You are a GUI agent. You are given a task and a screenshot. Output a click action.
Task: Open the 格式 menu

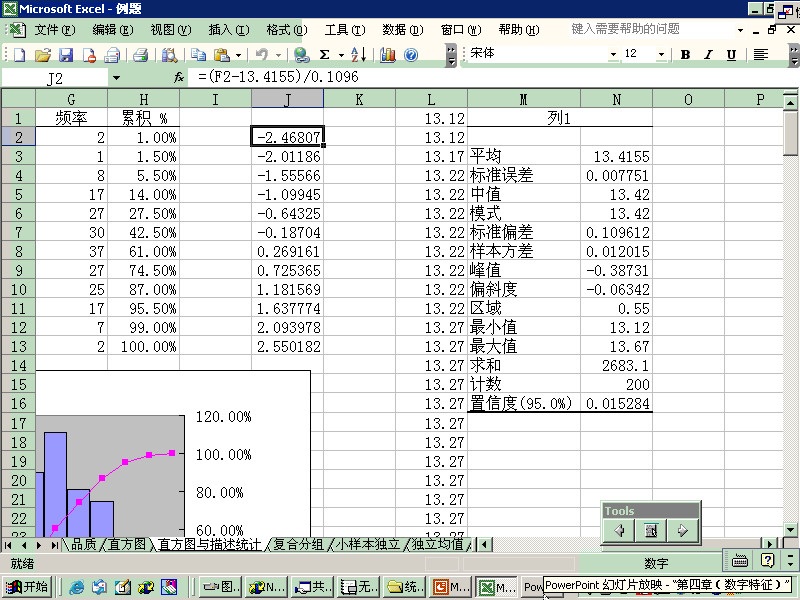click(x=287, y=30)
